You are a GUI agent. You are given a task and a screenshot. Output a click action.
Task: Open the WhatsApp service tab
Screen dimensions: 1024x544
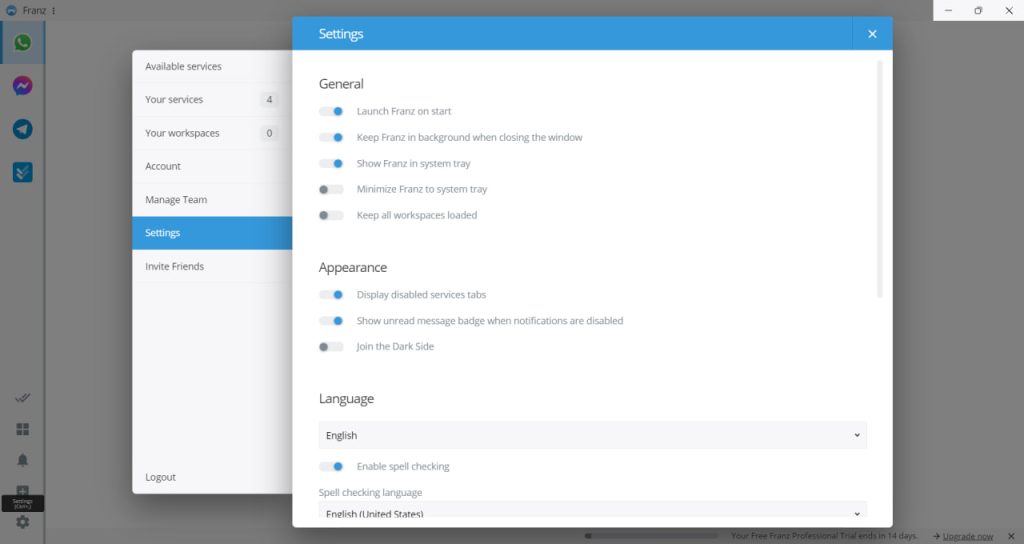coord(22,43)
